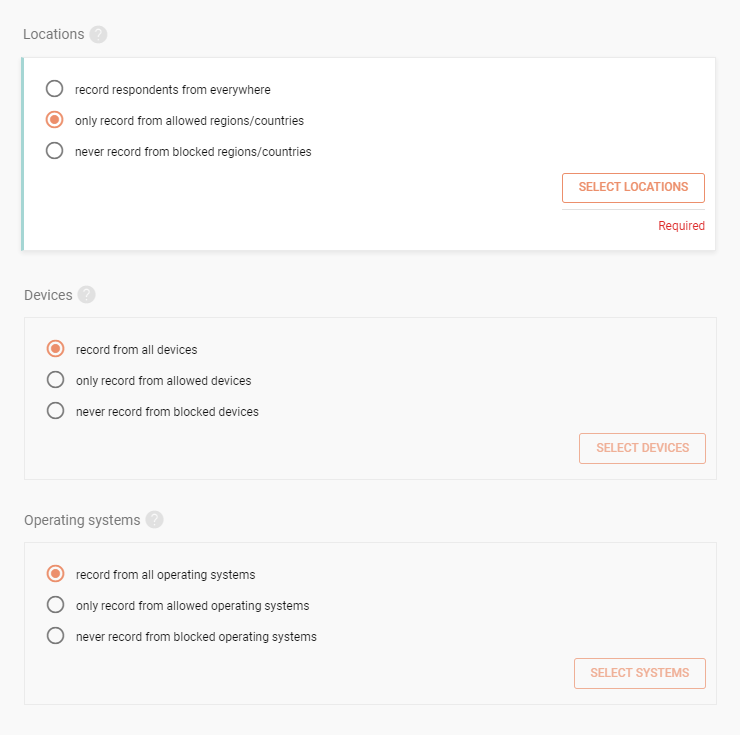740x735 pixels.
Task: Click the Locations section heading
Action: [54, 34]
